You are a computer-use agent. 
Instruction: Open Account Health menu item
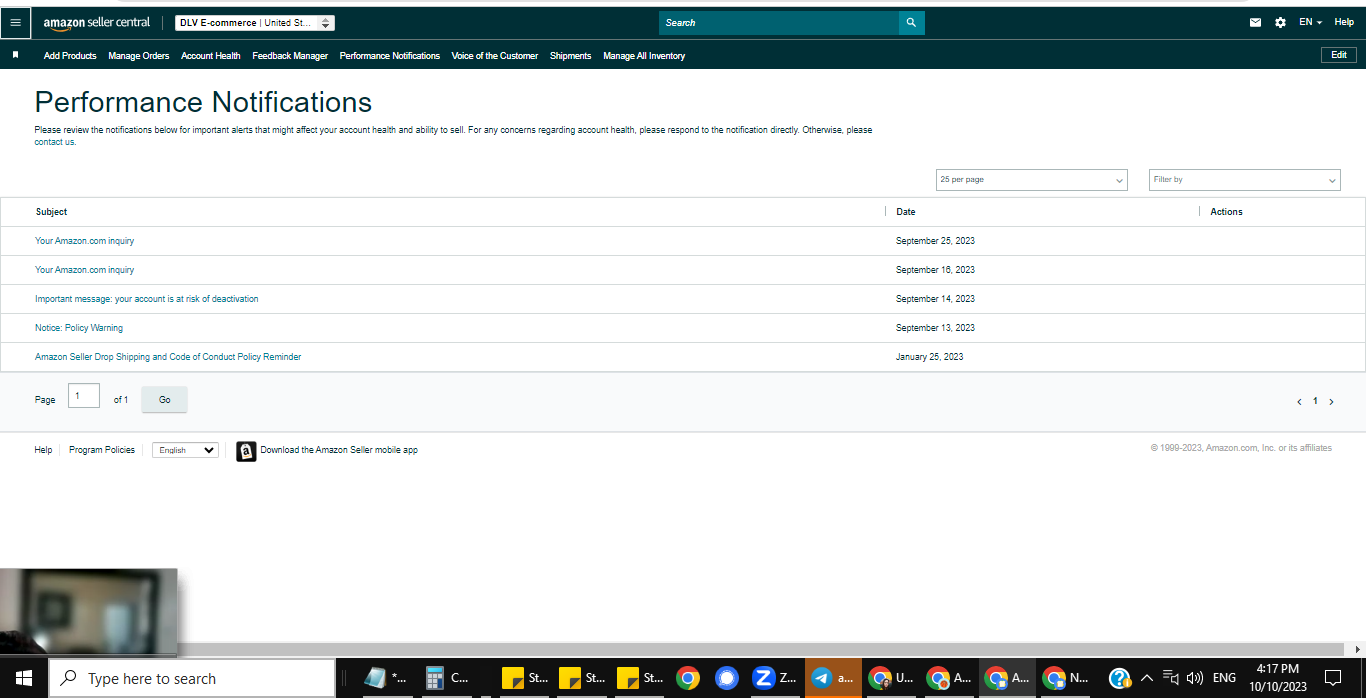[211, 56]
